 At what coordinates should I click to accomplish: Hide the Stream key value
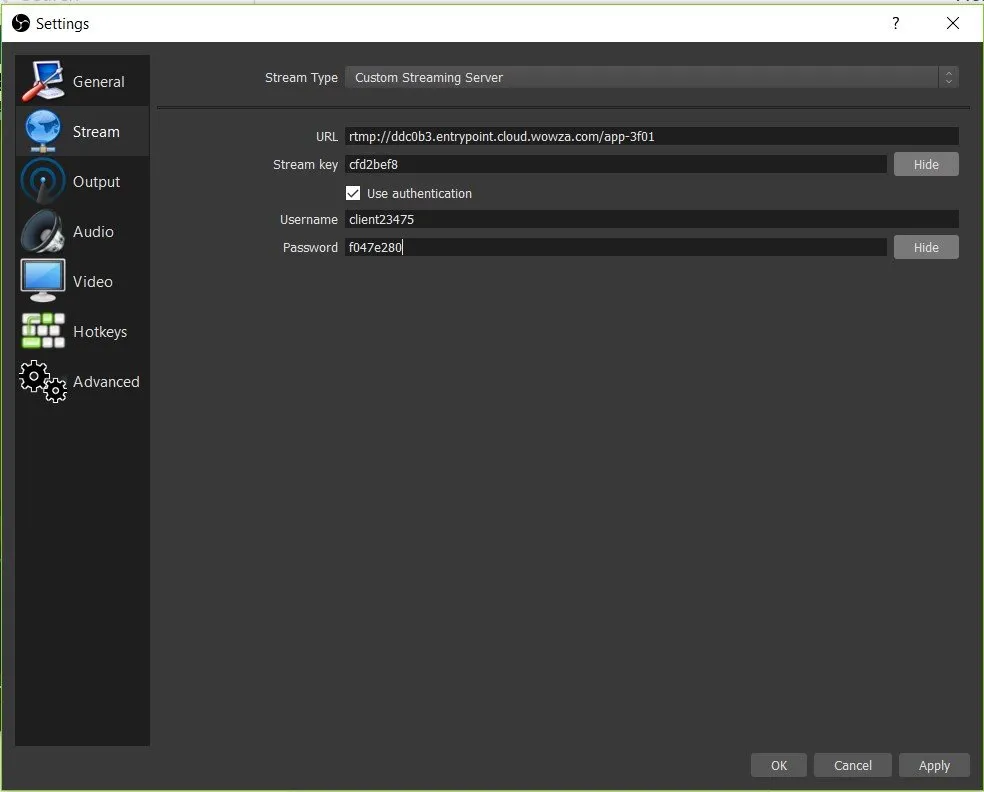[x=926, y=164]
